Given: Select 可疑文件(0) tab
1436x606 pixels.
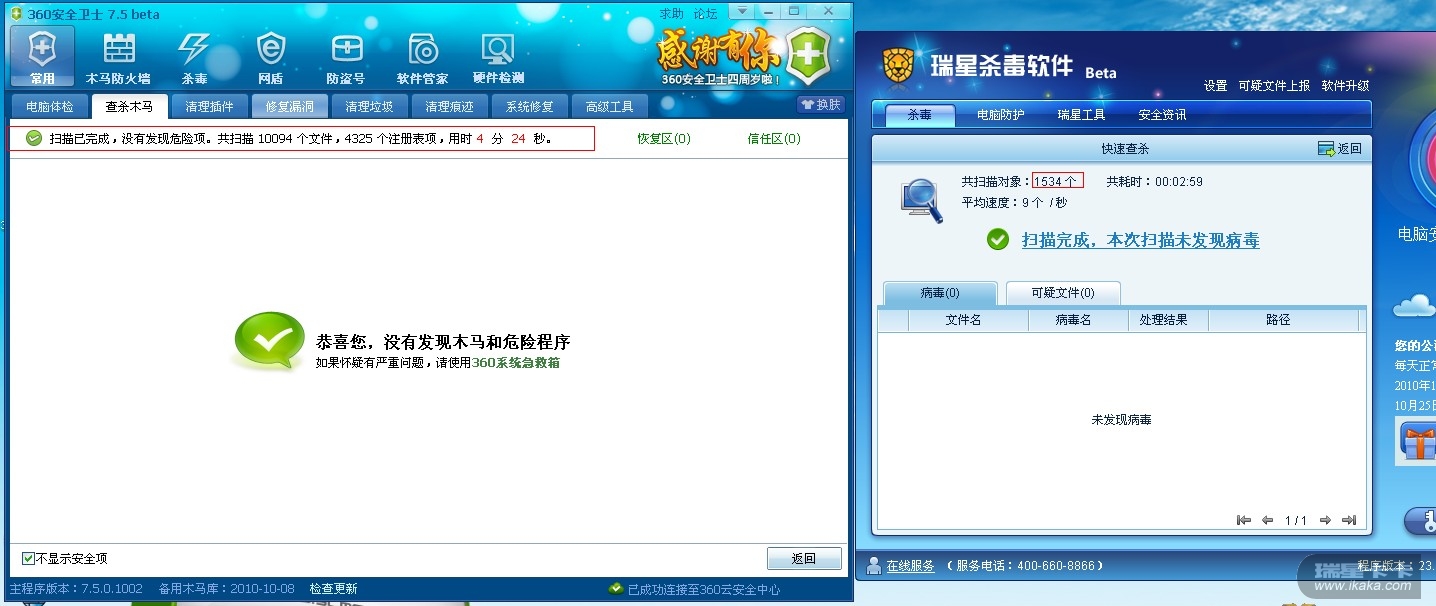Looking at the screenshot, I should [x=1063, y=293].
